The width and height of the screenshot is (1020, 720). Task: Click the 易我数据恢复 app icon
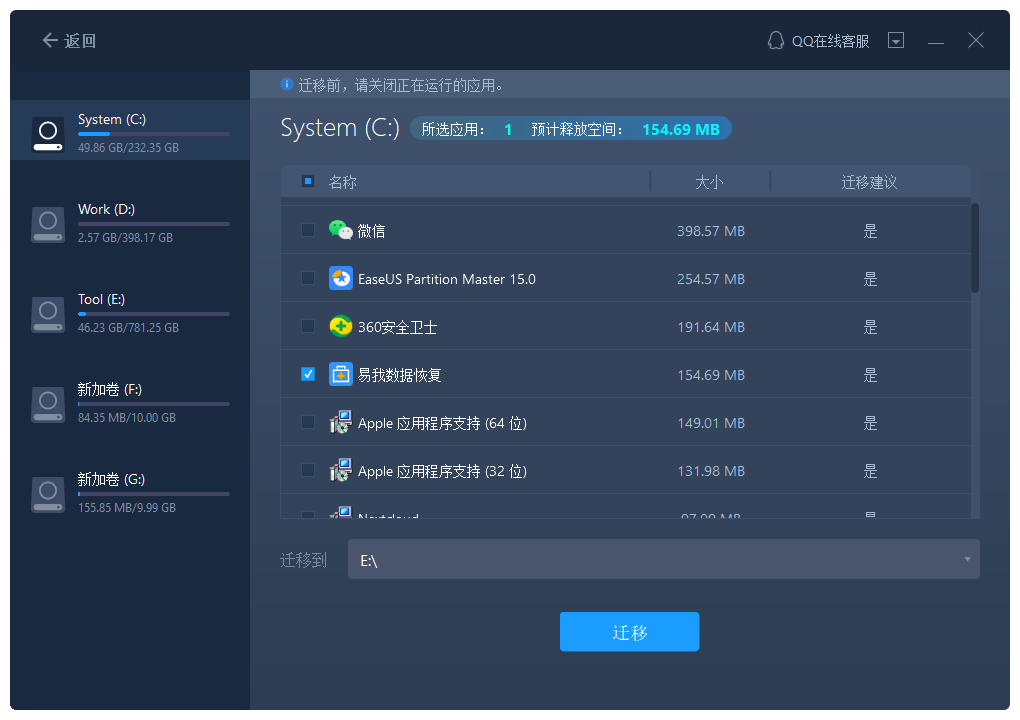point(341,374)
